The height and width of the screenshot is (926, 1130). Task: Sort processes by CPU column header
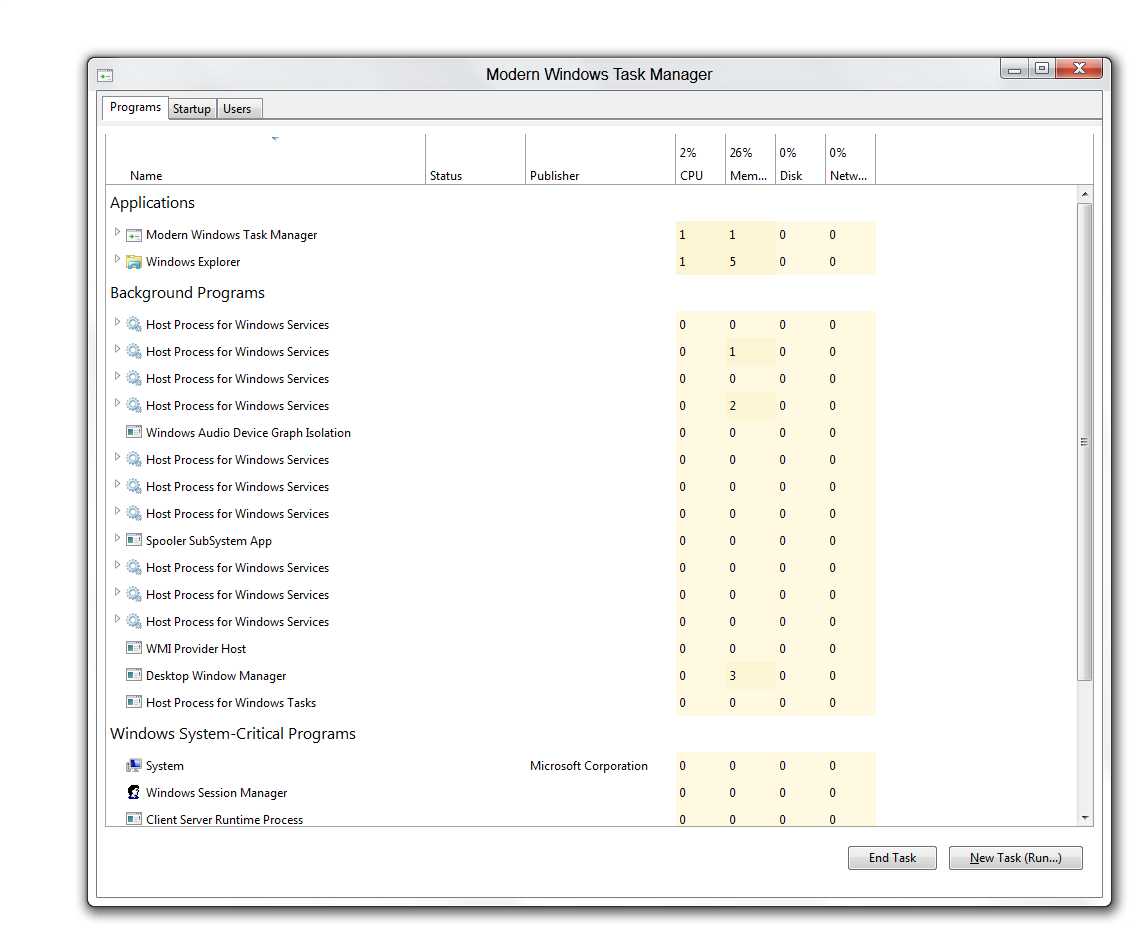[x=691, y=176]
